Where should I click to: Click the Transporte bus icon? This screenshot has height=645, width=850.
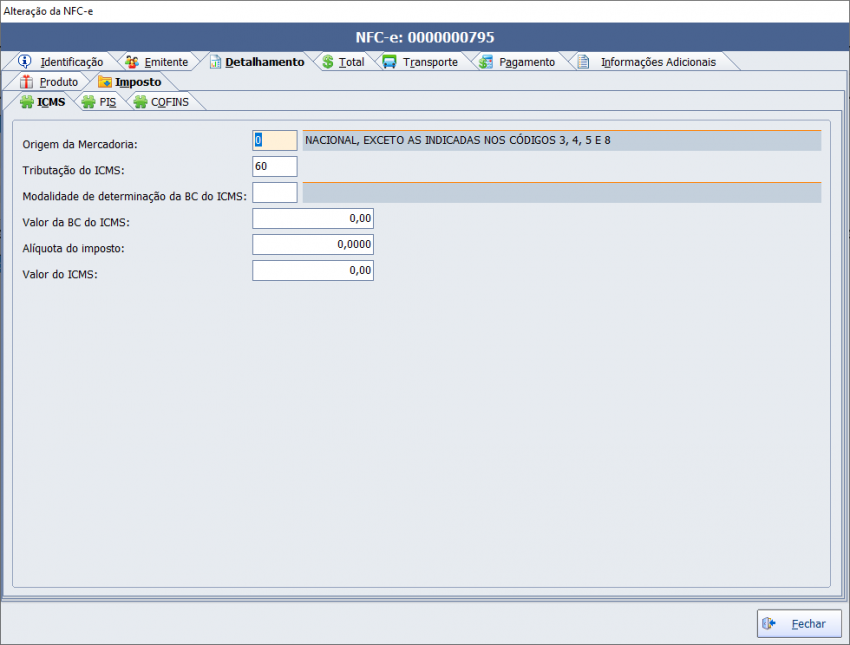(x=389, y=62)
